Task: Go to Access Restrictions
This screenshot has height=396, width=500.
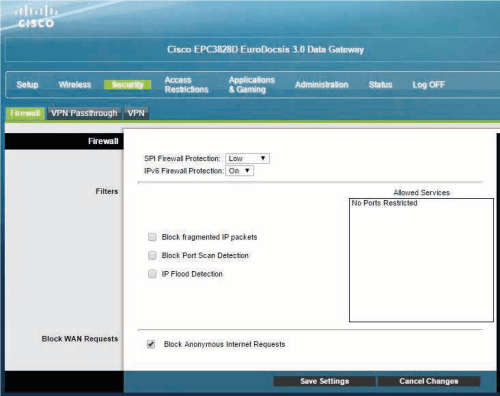Action: 186,85
